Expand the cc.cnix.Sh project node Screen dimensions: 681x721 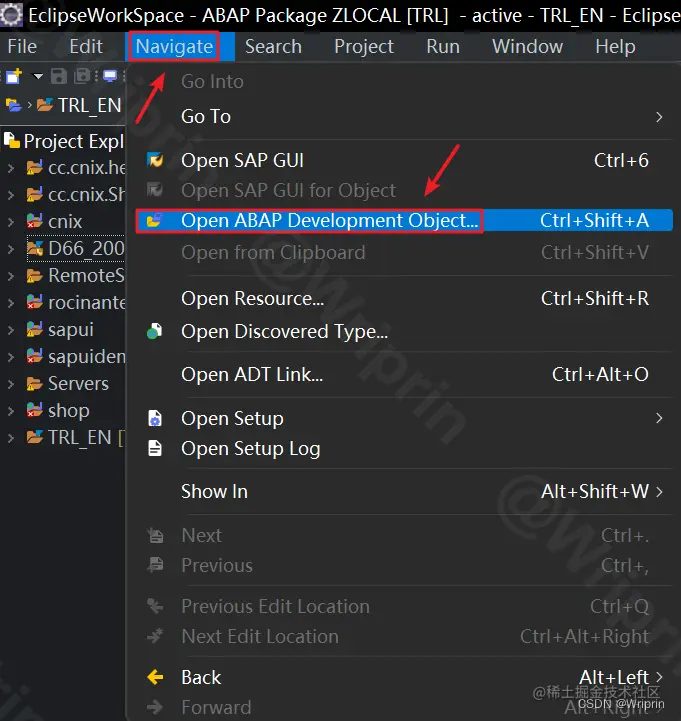click(x=11, y=195)
